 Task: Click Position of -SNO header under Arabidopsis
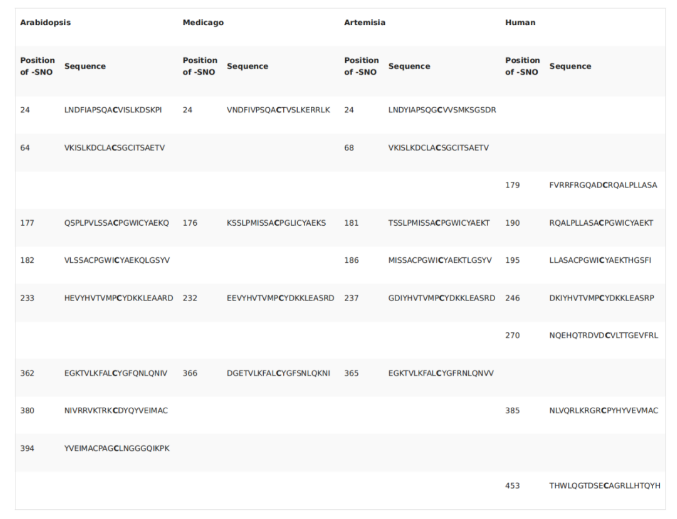[37, 66]
